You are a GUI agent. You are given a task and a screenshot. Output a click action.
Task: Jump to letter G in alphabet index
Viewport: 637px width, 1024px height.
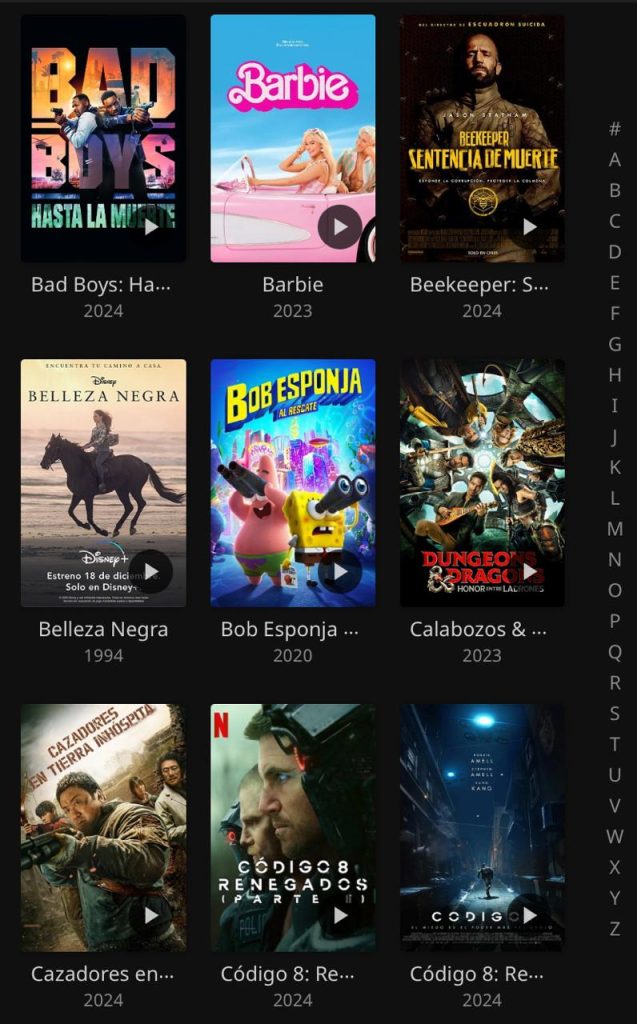click(614, 344)
